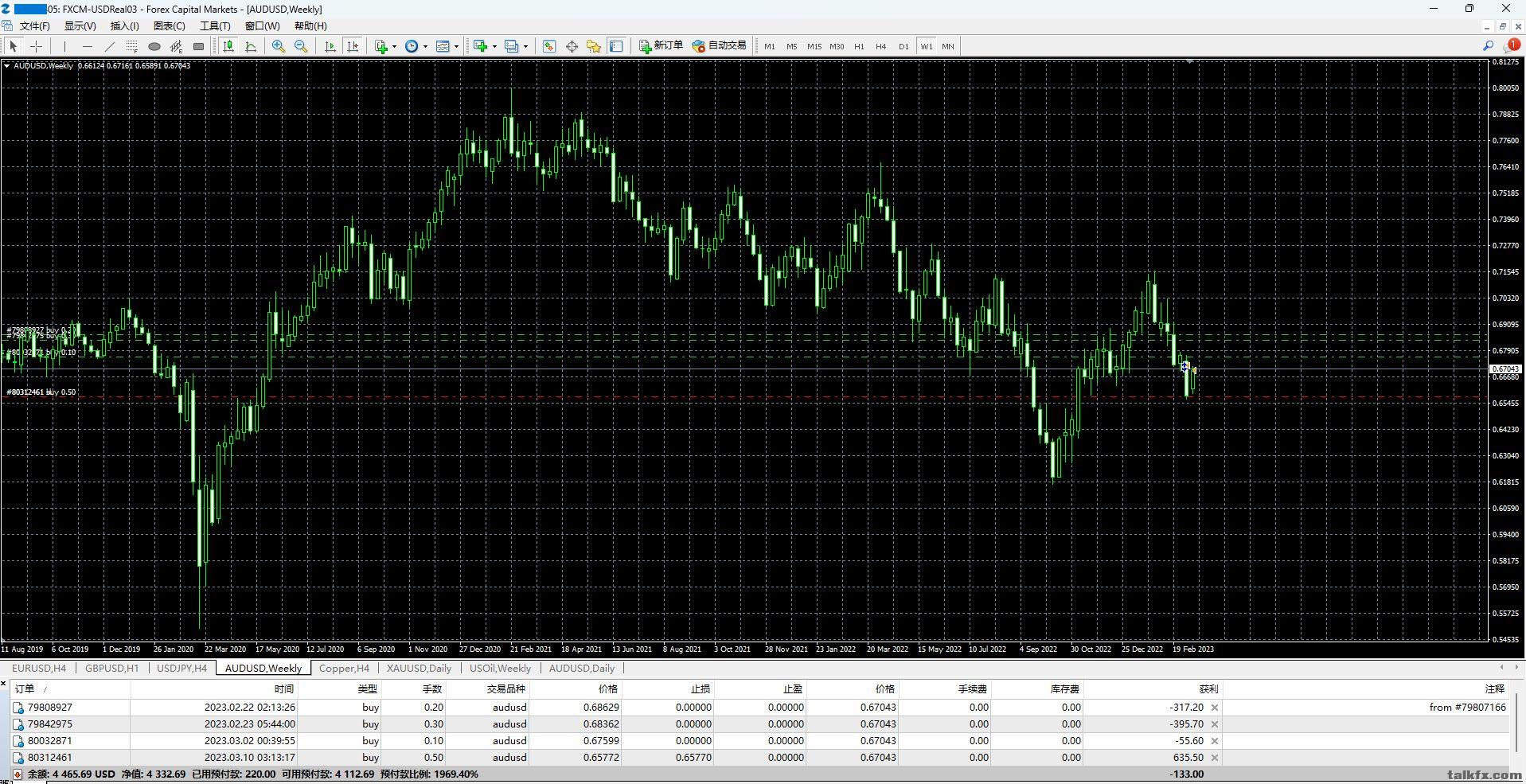Viewport: 1526px width, 784px height.
Task: Toggle 自动交易 auto trading
Action: 720,46
